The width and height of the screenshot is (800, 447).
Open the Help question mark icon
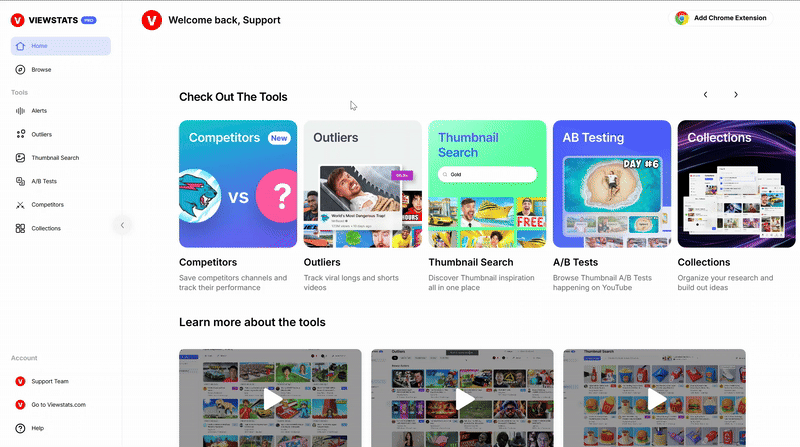[20, 428]
